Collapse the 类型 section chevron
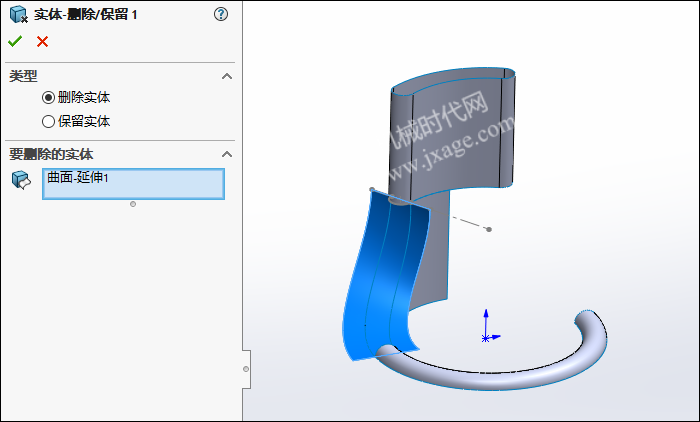 (x=227, y=76)
